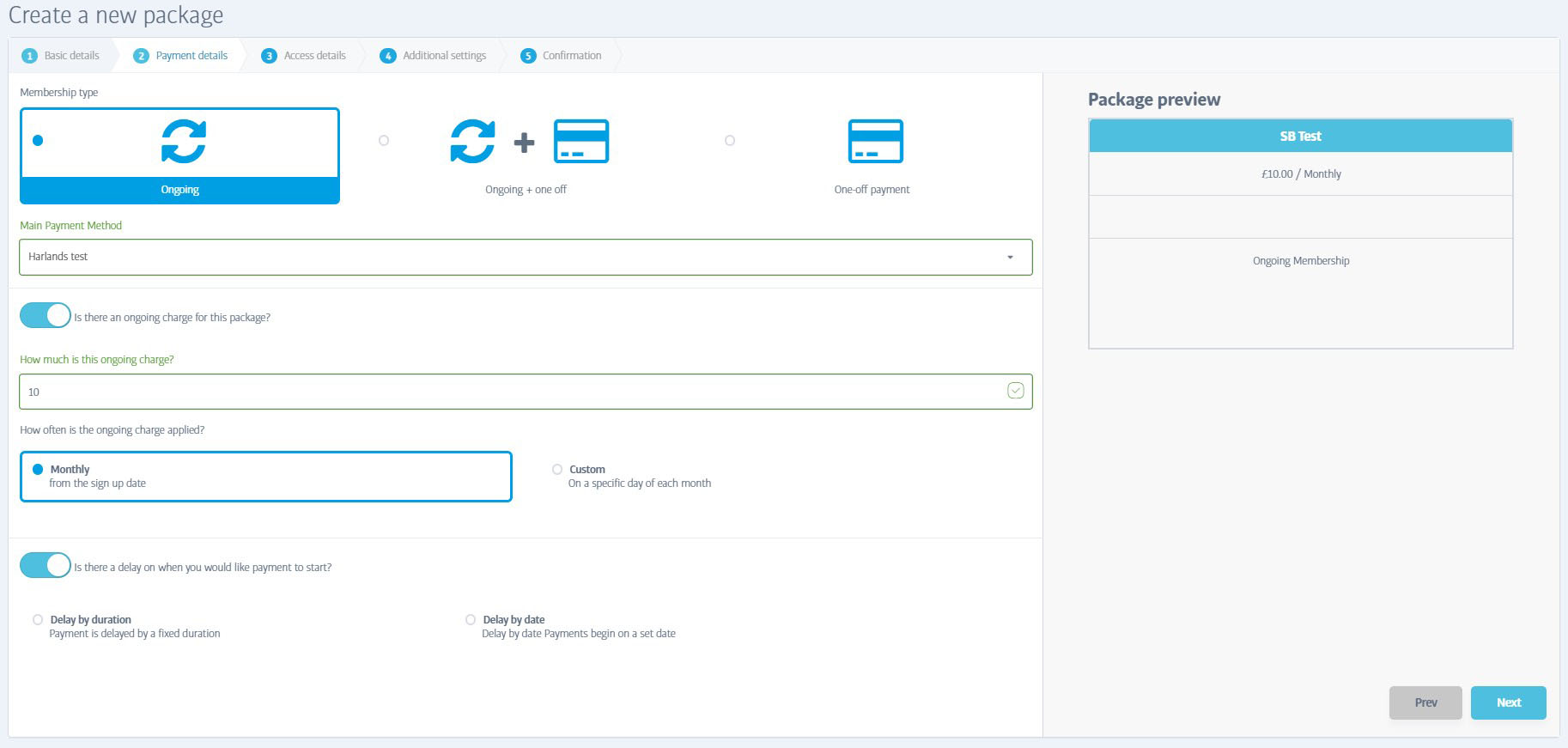Screen dimensions: 1568x748
Task: Click the Create a new package heading
Action: click(116, 15)
